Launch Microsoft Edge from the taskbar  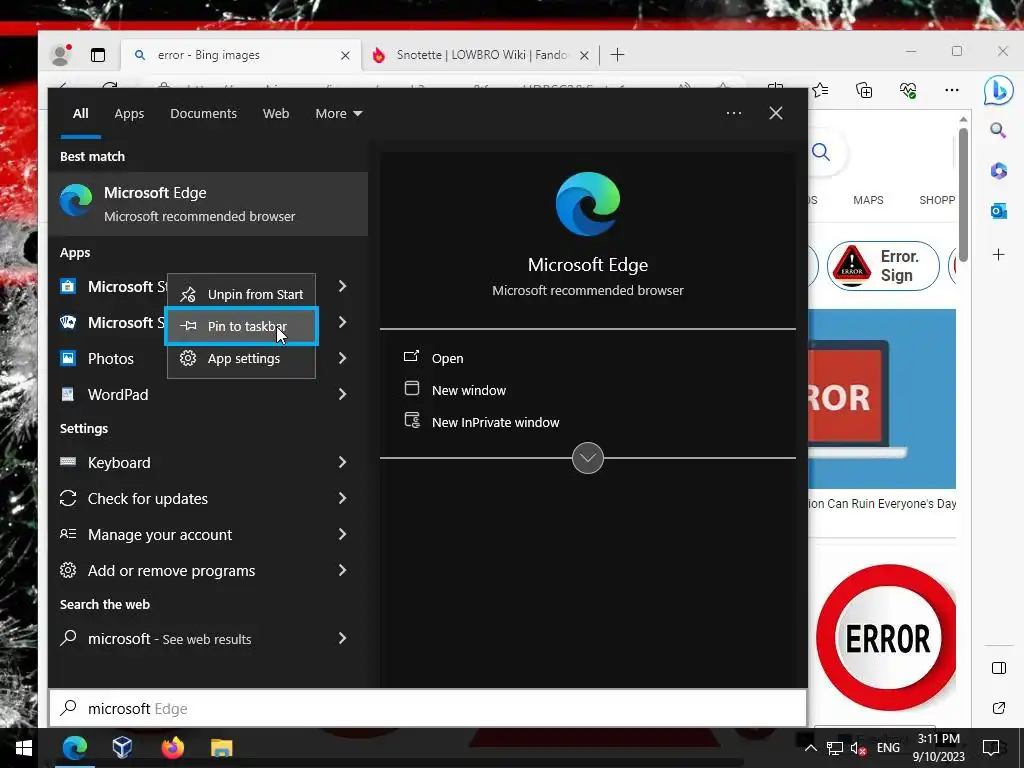point(75,748)
